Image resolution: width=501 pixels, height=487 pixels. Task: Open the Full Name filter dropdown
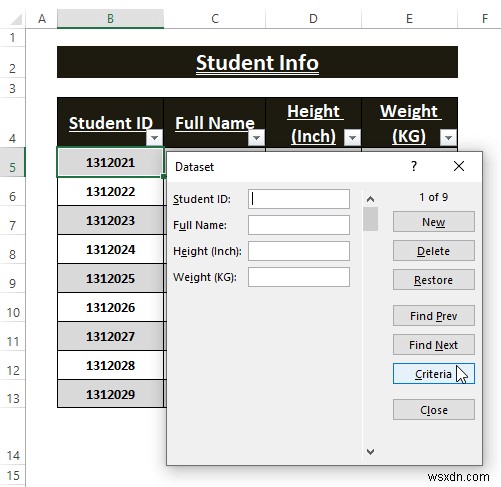[x=256, y=137]
